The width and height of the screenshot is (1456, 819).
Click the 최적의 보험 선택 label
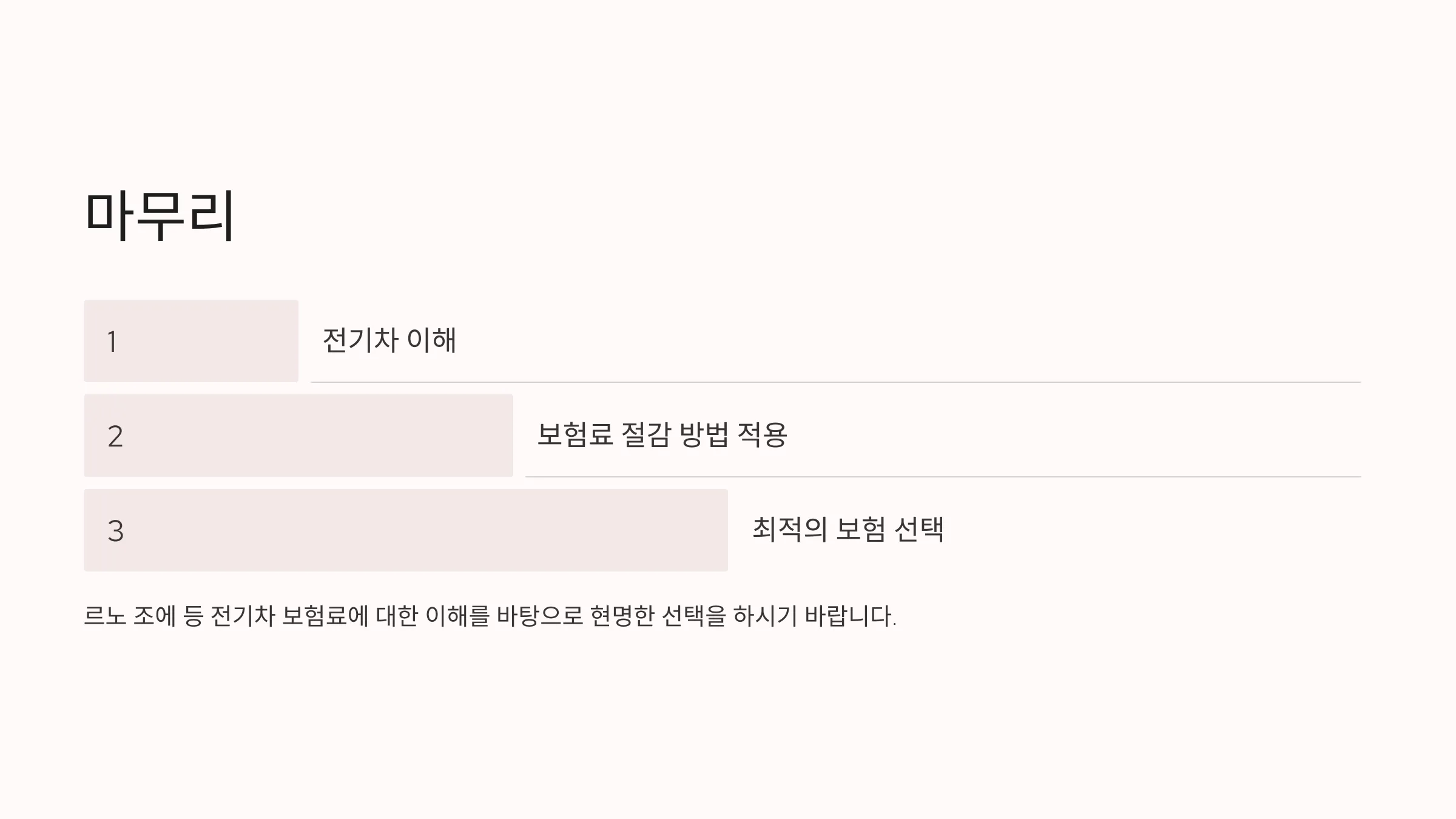(x=848, y=529)
